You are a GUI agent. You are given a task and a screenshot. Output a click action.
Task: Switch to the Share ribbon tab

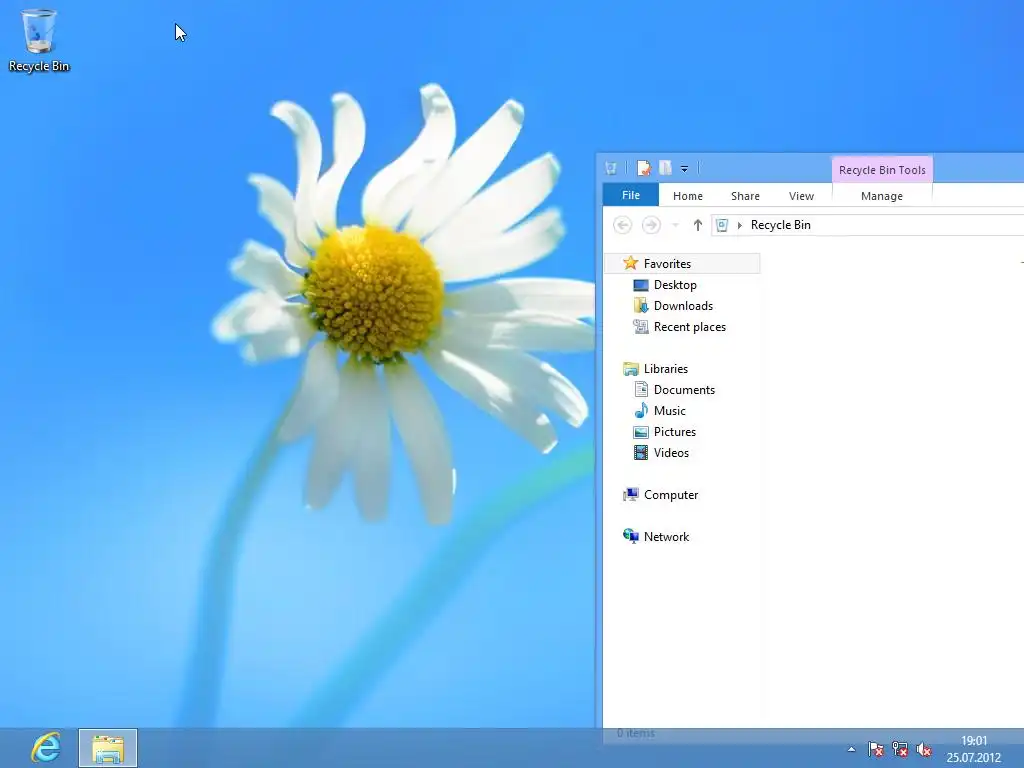pyautogui.click(x=745, y=196)
